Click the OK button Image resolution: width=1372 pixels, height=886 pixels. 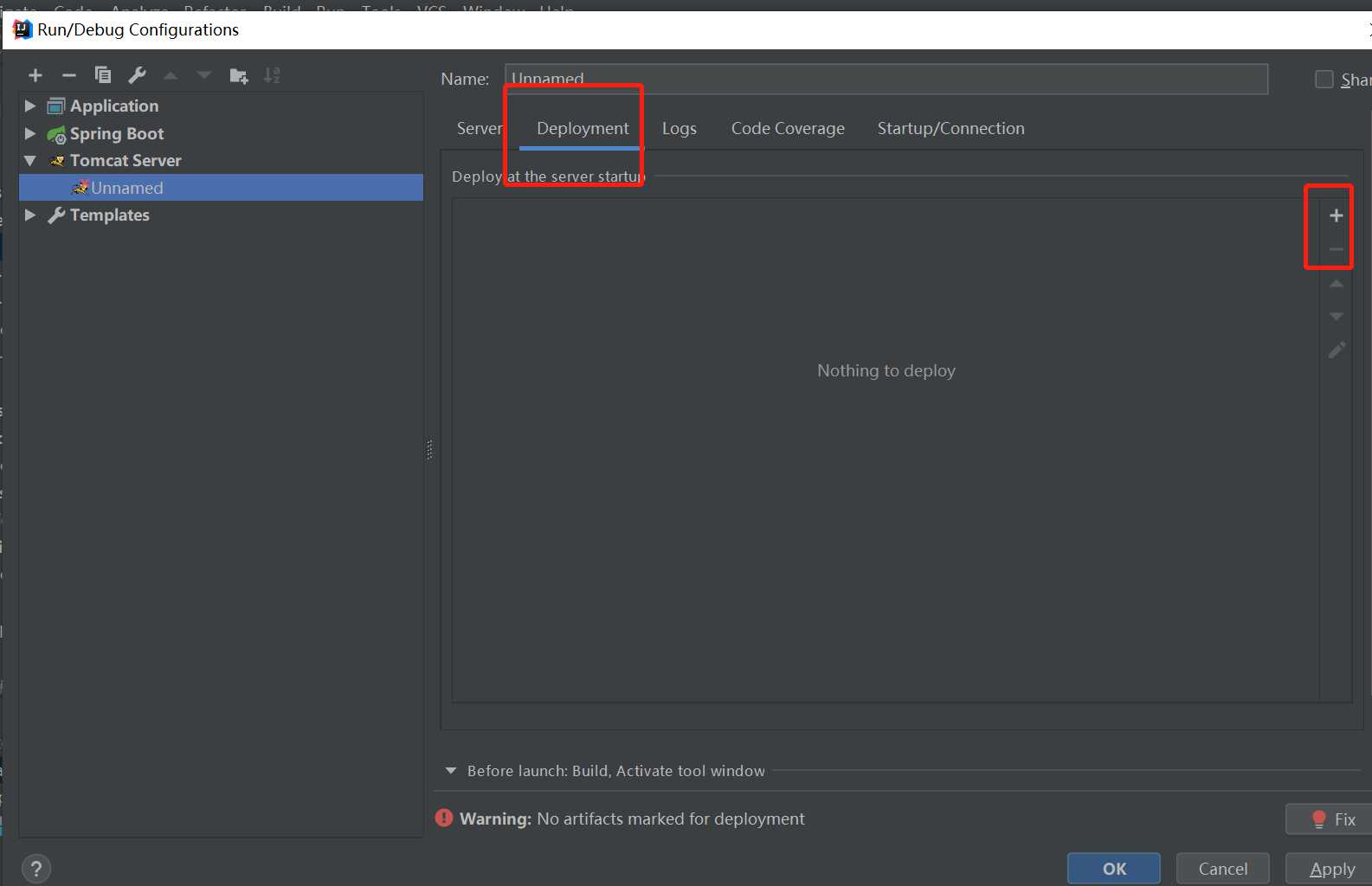pos(1114,869)
